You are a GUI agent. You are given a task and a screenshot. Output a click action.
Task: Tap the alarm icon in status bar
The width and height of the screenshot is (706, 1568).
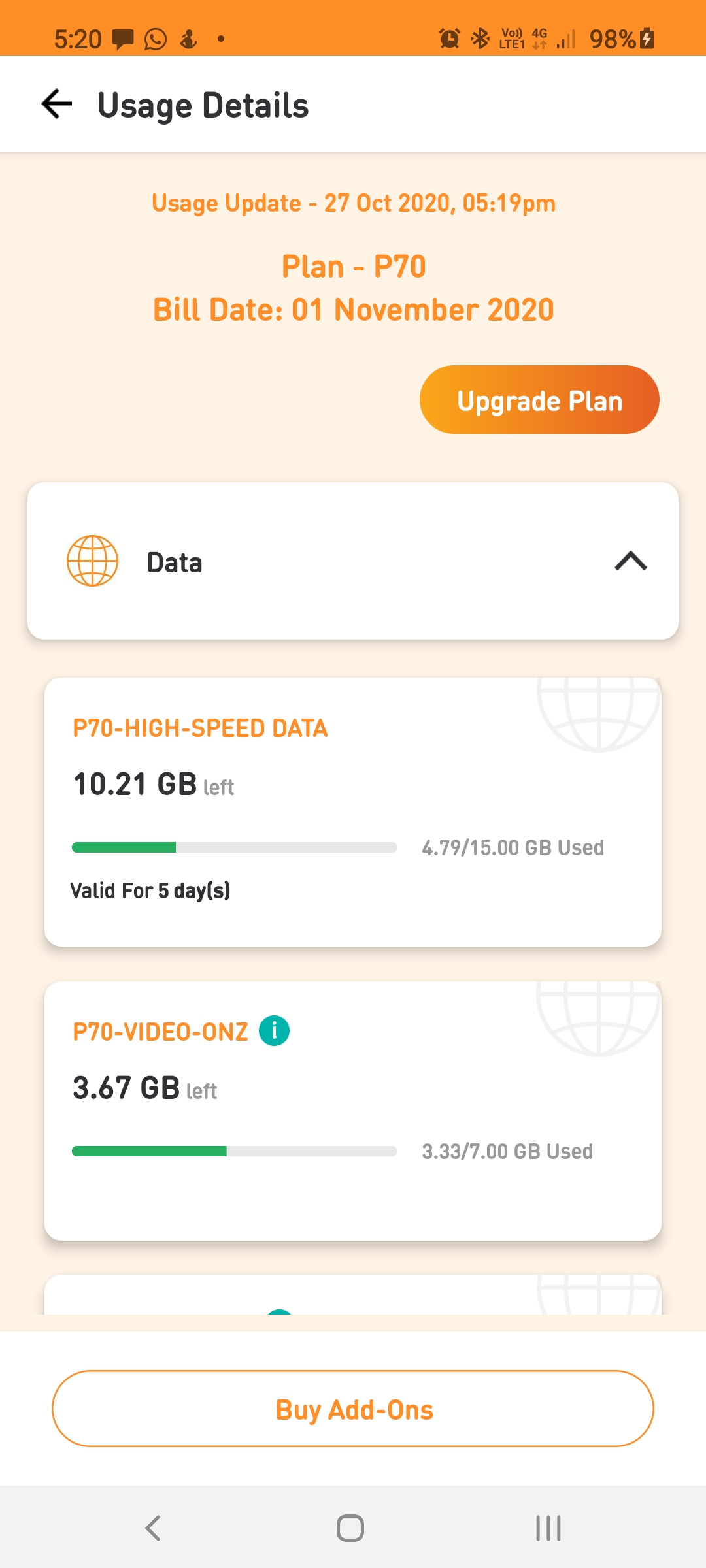coord(449,39)
